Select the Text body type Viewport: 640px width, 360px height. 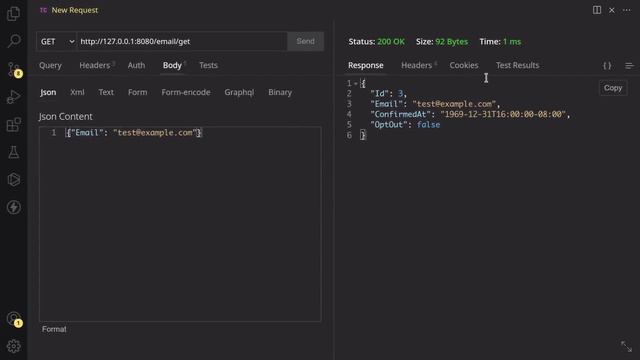pyautogui.click(x=106, y=92)
